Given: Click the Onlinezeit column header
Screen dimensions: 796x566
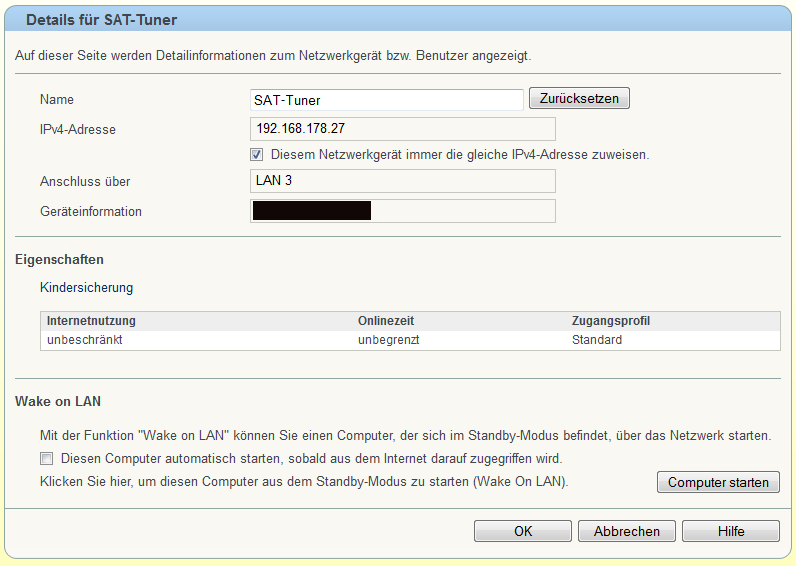Looking at the screenshot, I should (x=386, y=321).
